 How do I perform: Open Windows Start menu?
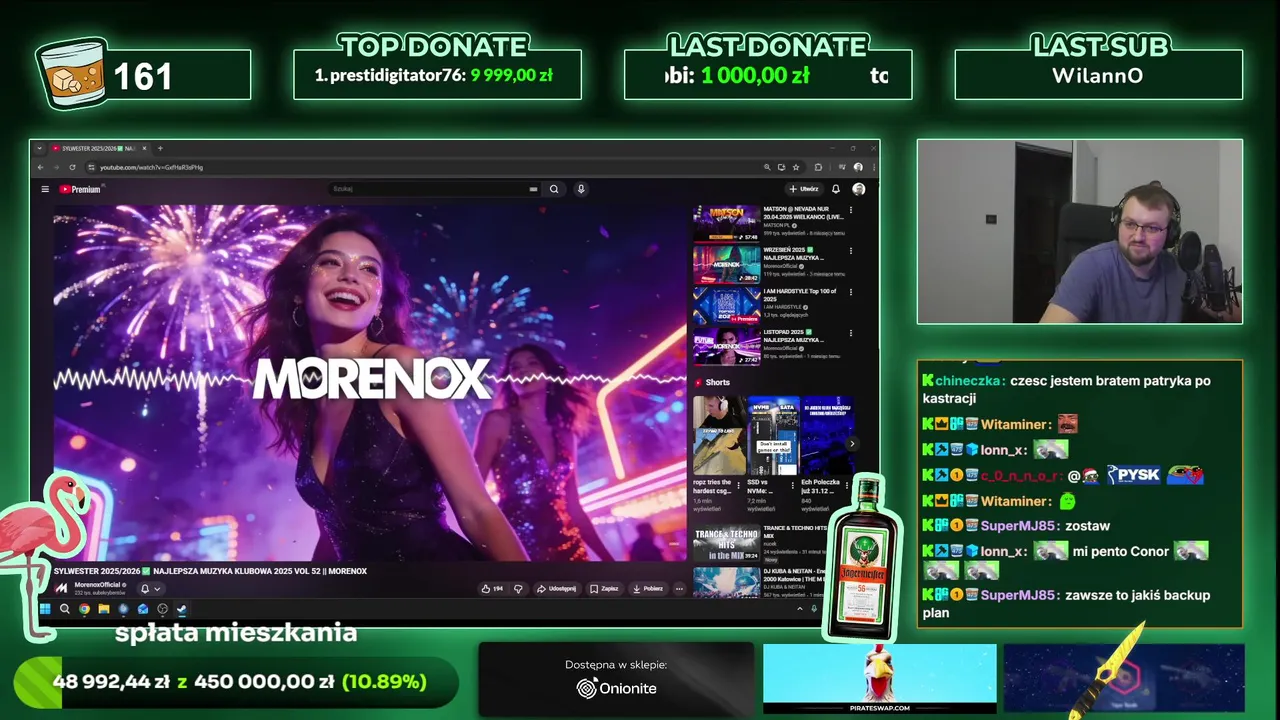45,609
